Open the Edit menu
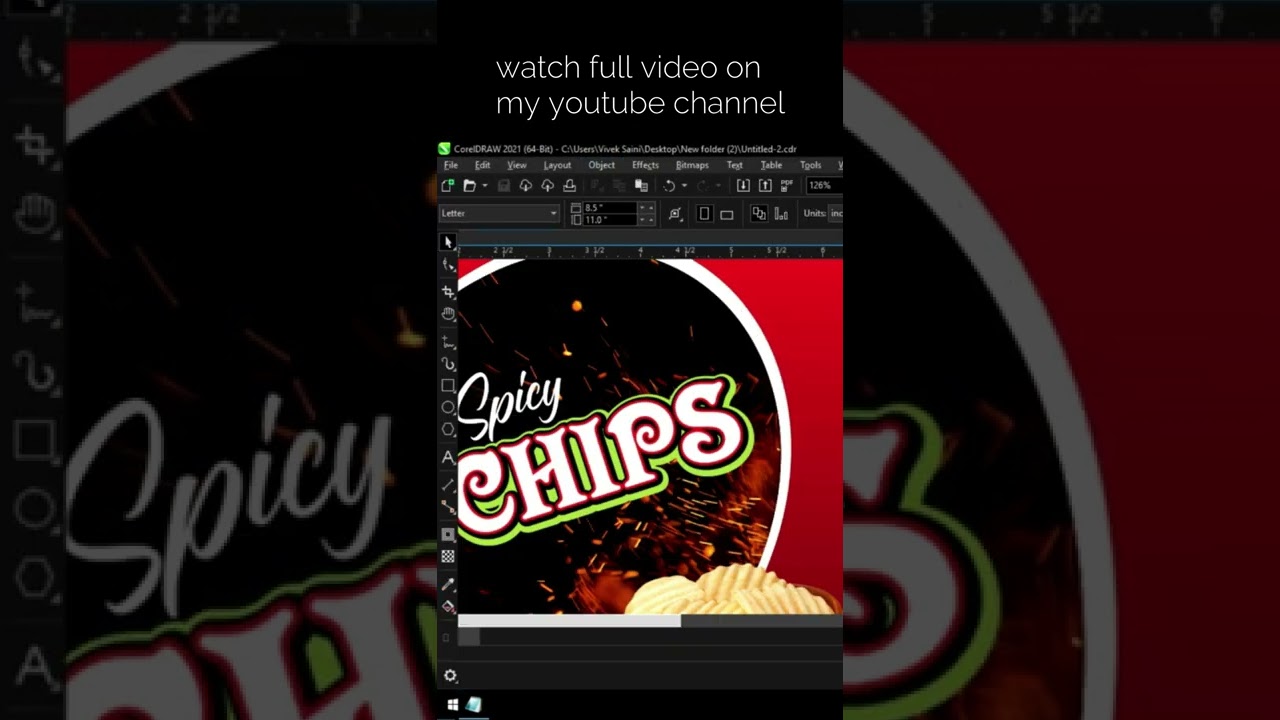Viewport: 1280px width, 720px height. tap(482, 165)
